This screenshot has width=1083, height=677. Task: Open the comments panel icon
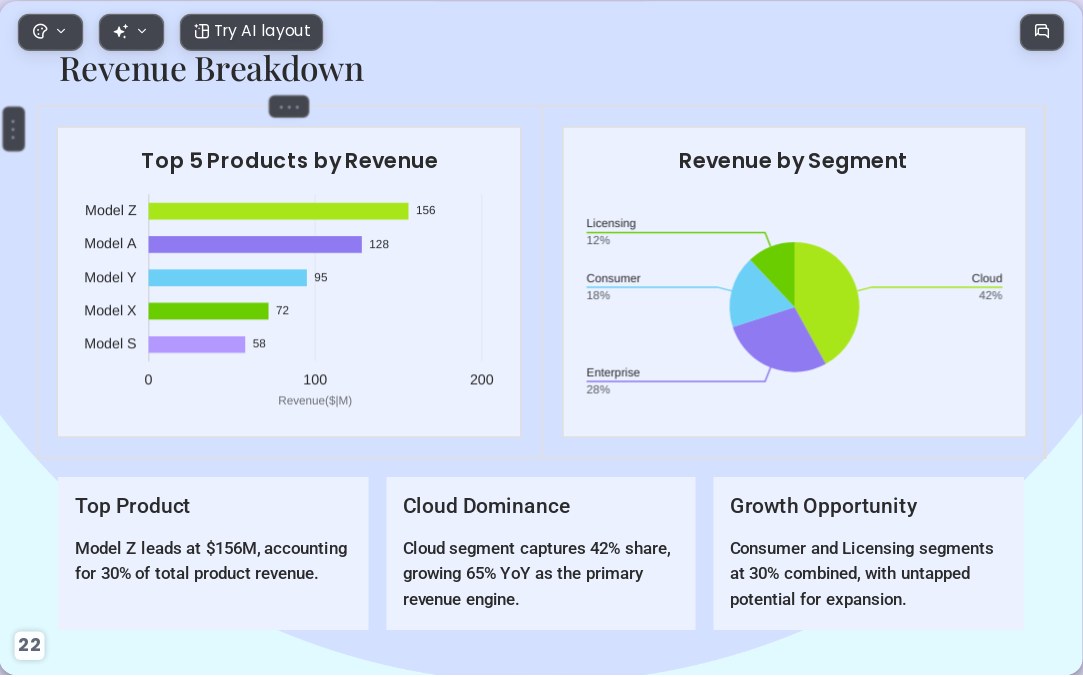point(1042,32)
